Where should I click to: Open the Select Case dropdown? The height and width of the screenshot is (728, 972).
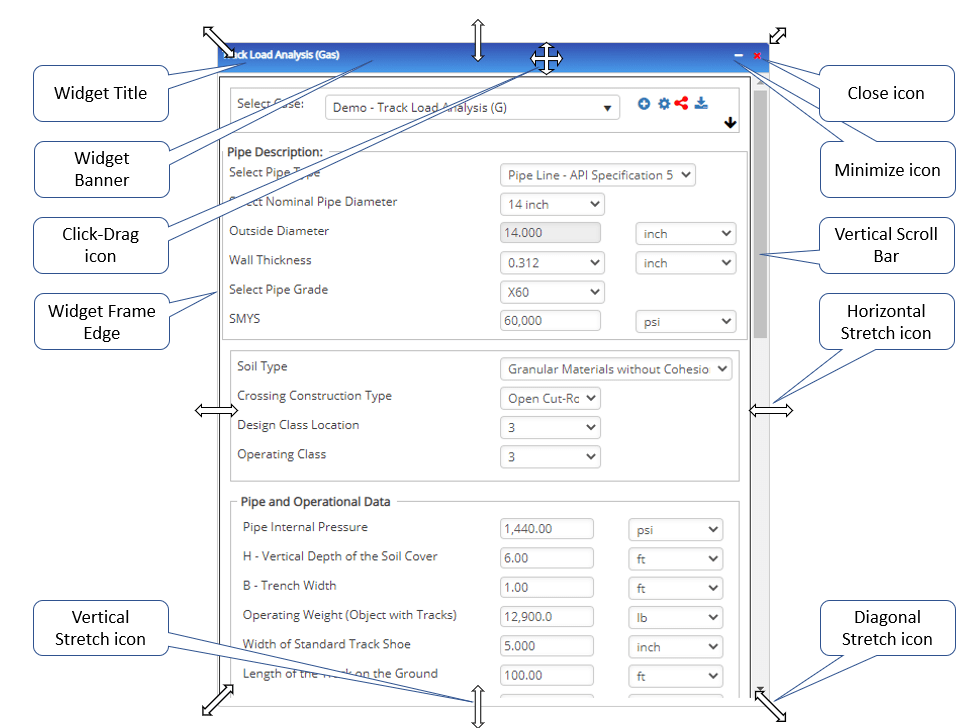(x=472, y=107)
